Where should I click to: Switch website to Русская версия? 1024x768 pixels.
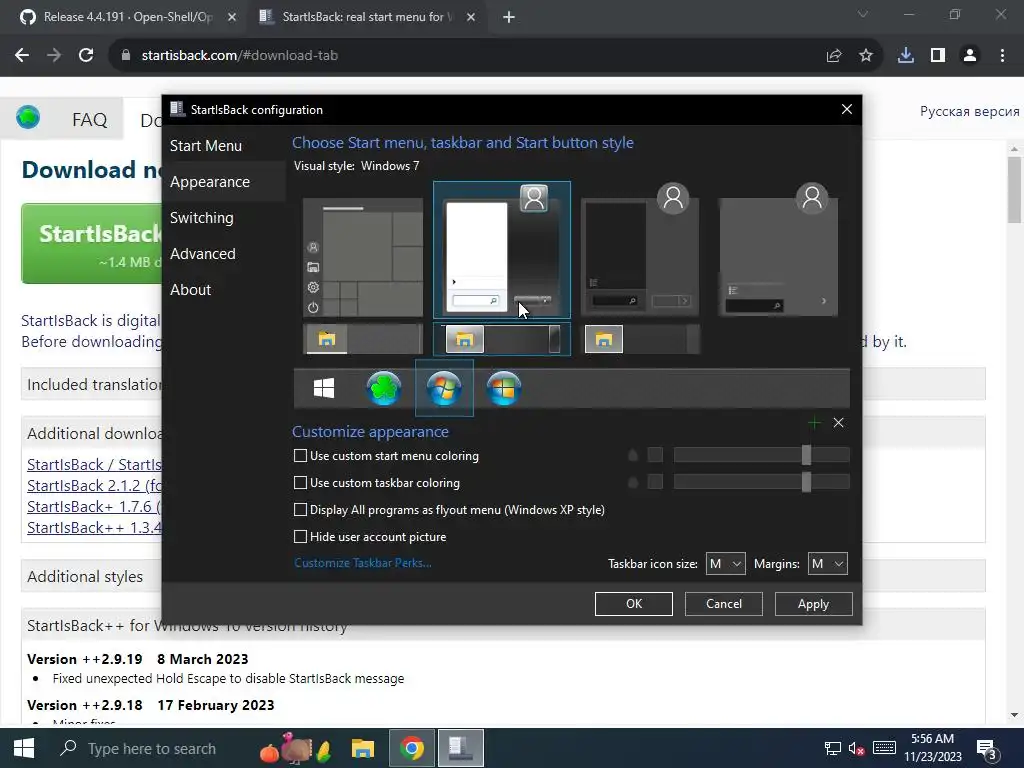(x=969, y=111)
